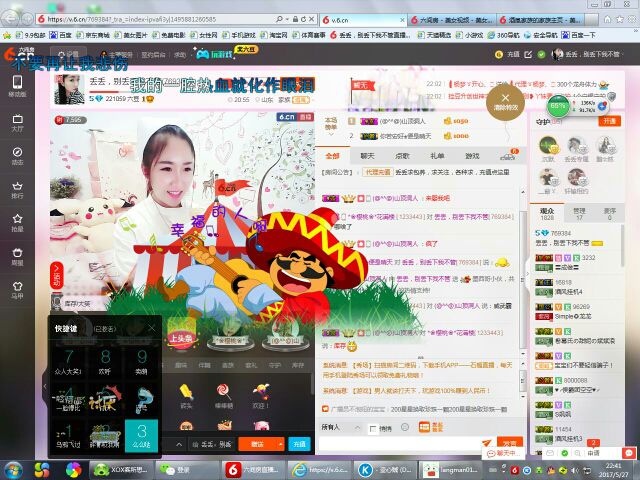Click the edit pencil icon in header
The image size is (640, 480).
(x=528, y=54)
